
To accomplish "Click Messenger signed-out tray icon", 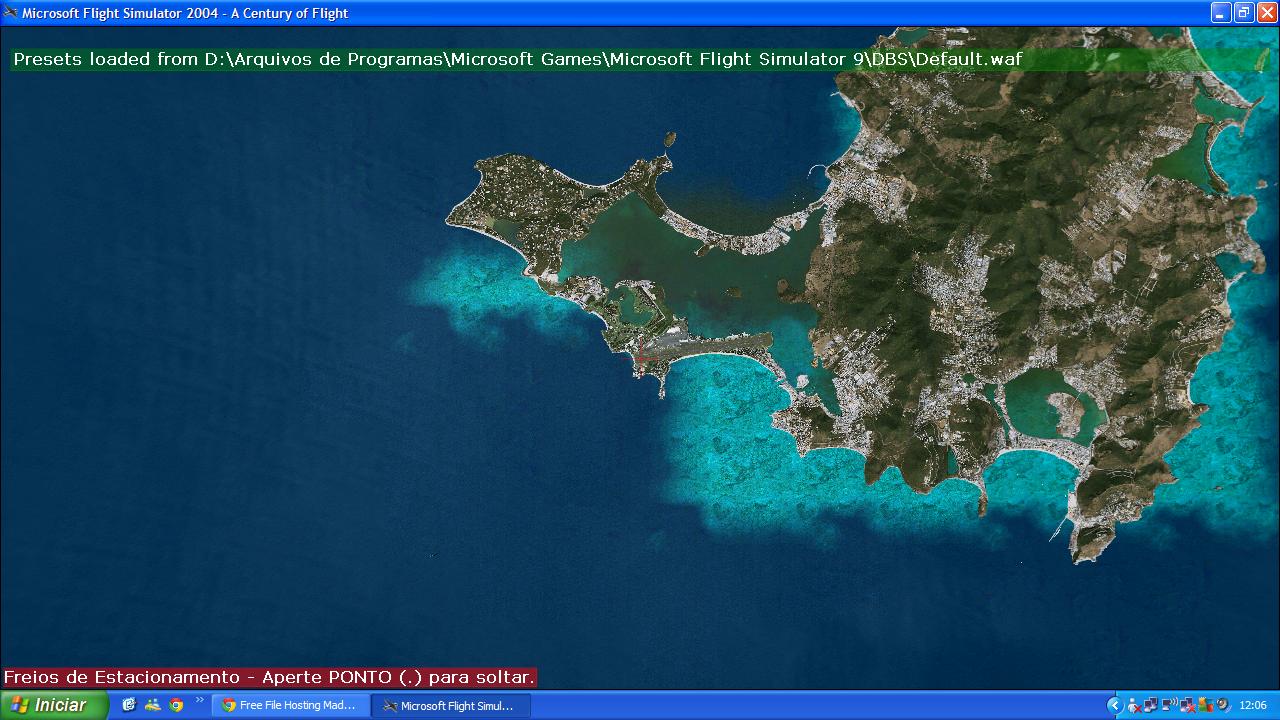I will pyautogui.click(x=1134, y=705).
